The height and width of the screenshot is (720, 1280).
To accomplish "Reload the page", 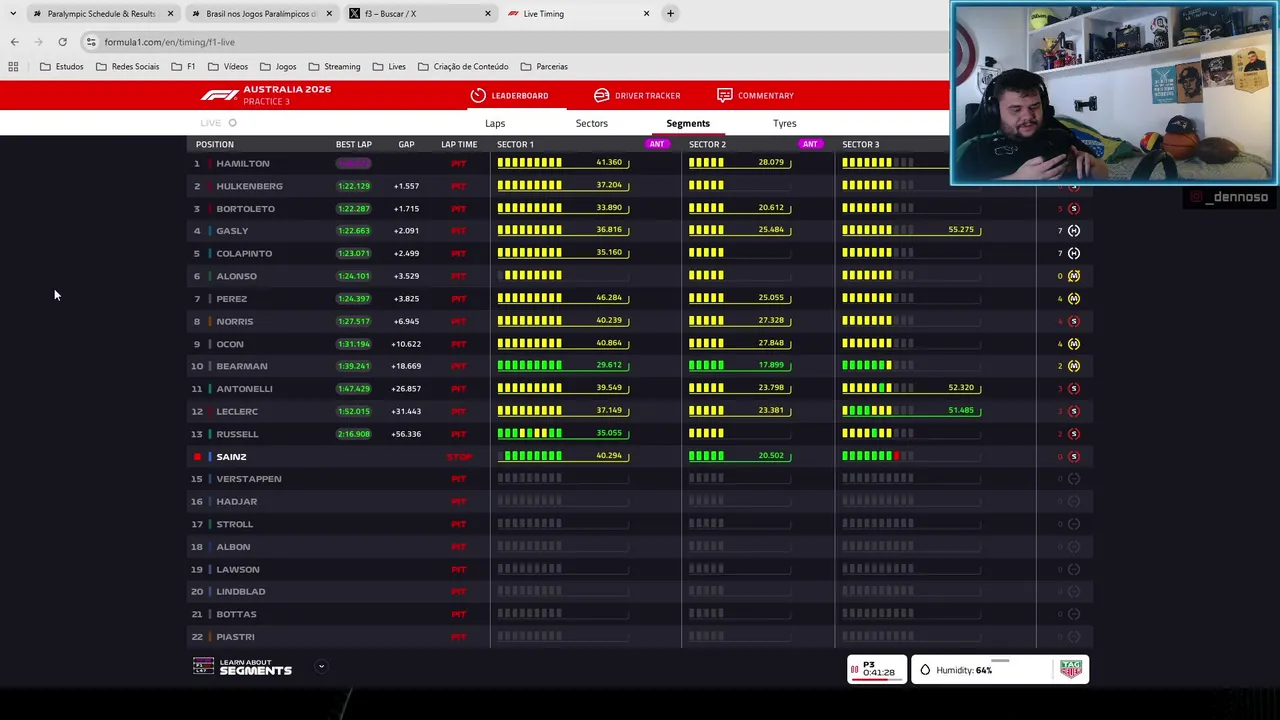I will click(62, 42).
